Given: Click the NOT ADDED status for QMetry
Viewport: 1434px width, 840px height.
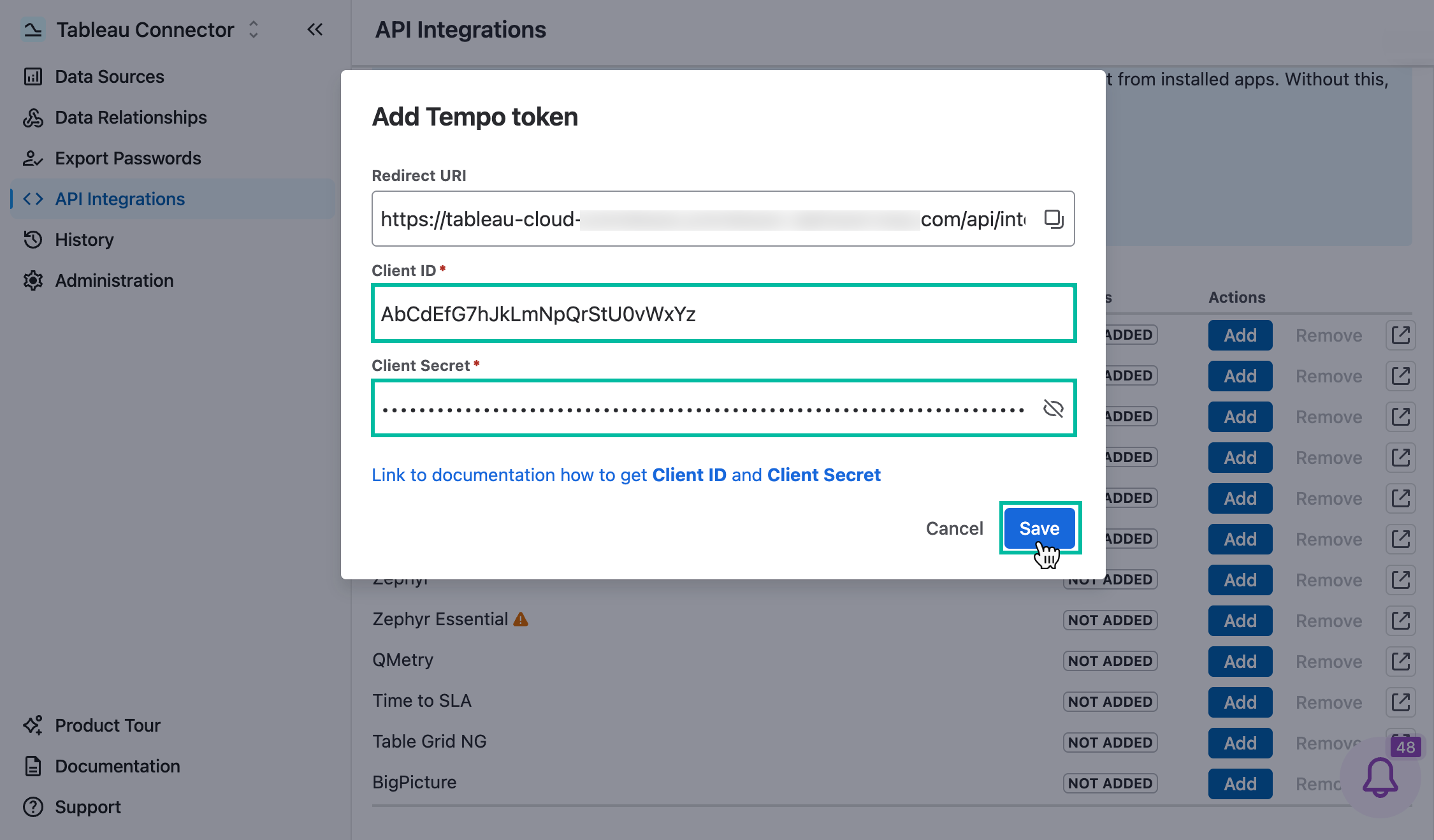Looking at the screenshot, I should click(x=1110, y=662).
